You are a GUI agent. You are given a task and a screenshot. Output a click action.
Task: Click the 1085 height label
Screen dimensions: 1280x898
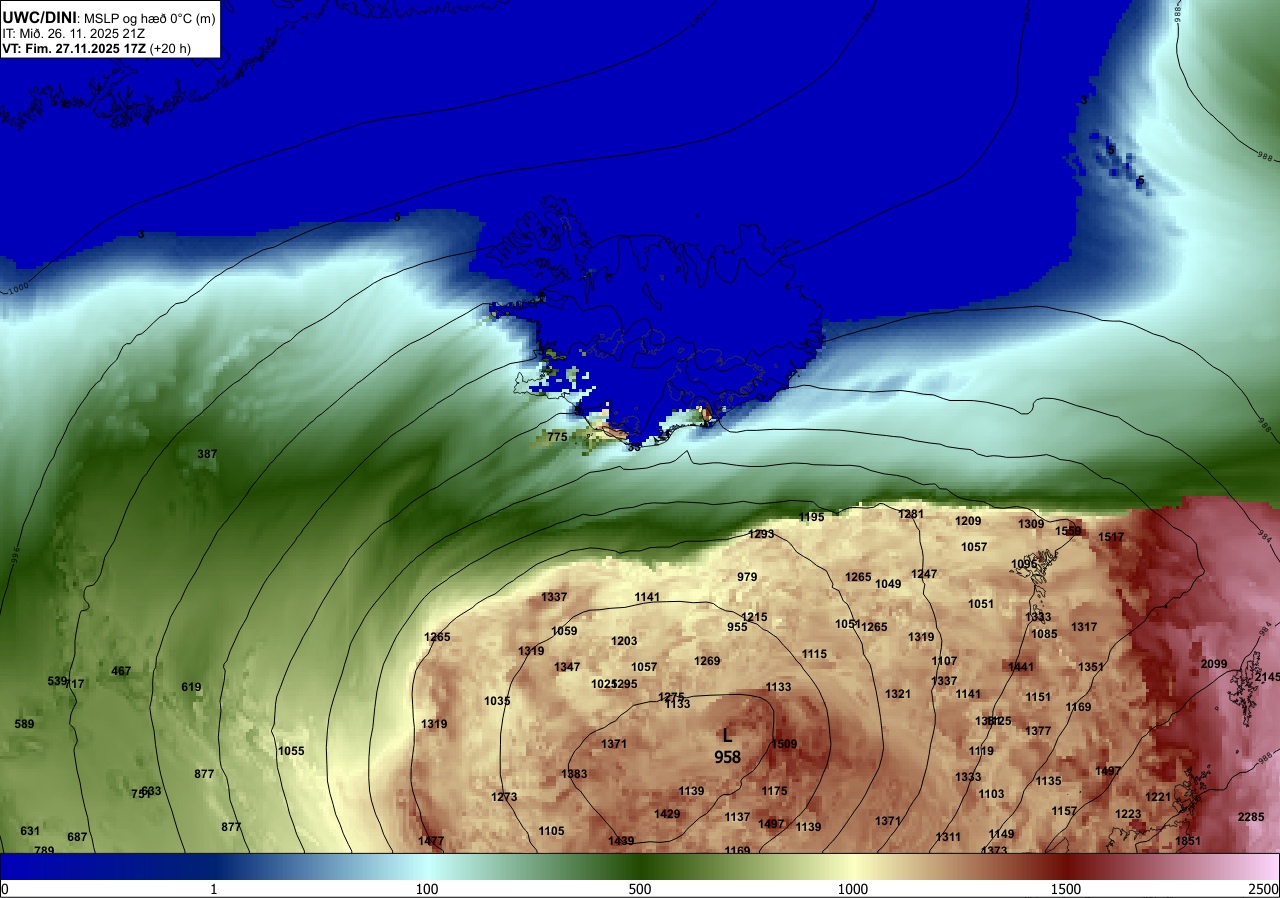click(x=1044, y=634)
